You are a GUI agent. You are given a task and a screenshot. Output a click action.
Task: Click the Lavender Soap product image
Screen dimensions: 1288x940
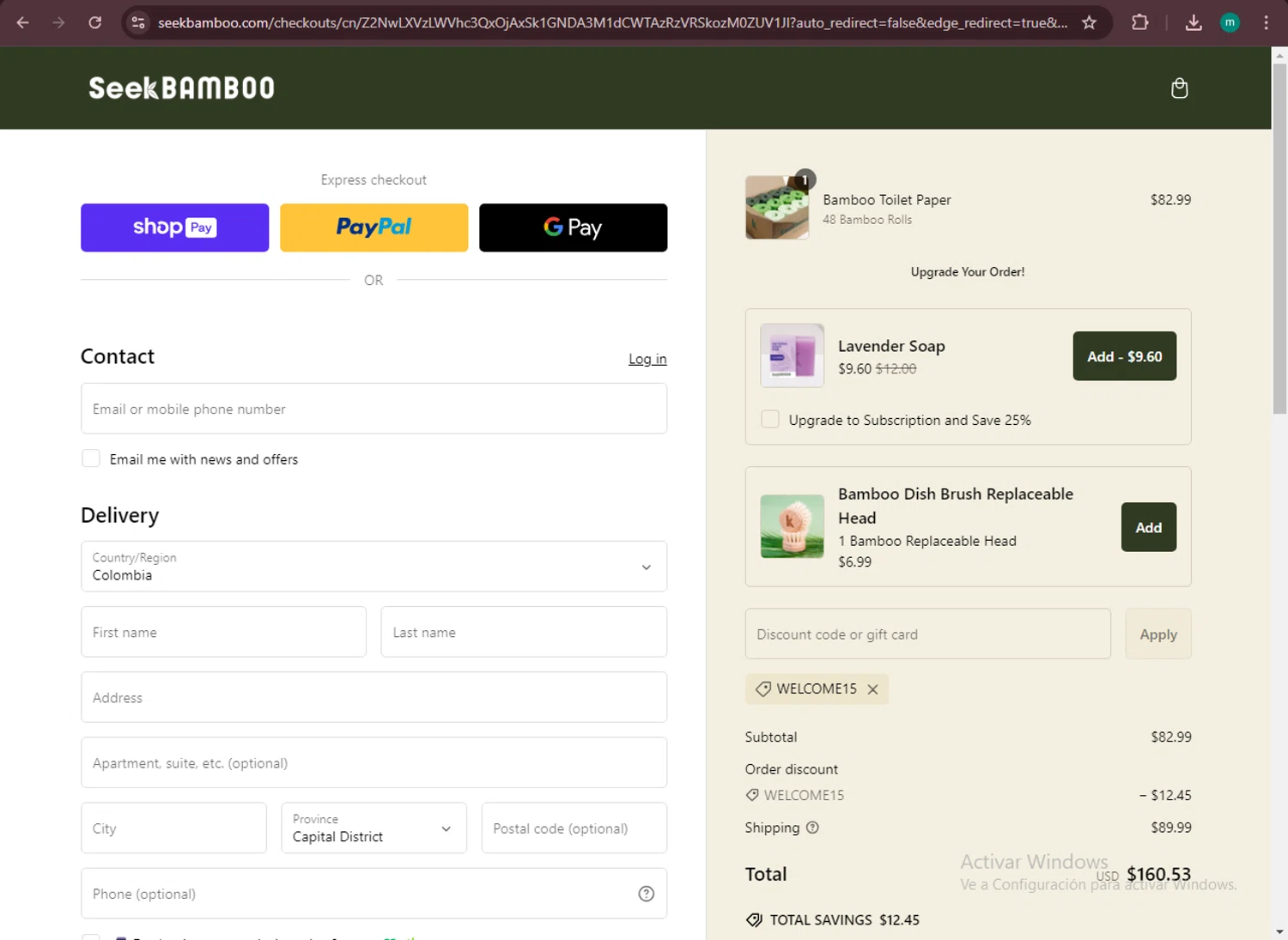click(x=792, y=355)
